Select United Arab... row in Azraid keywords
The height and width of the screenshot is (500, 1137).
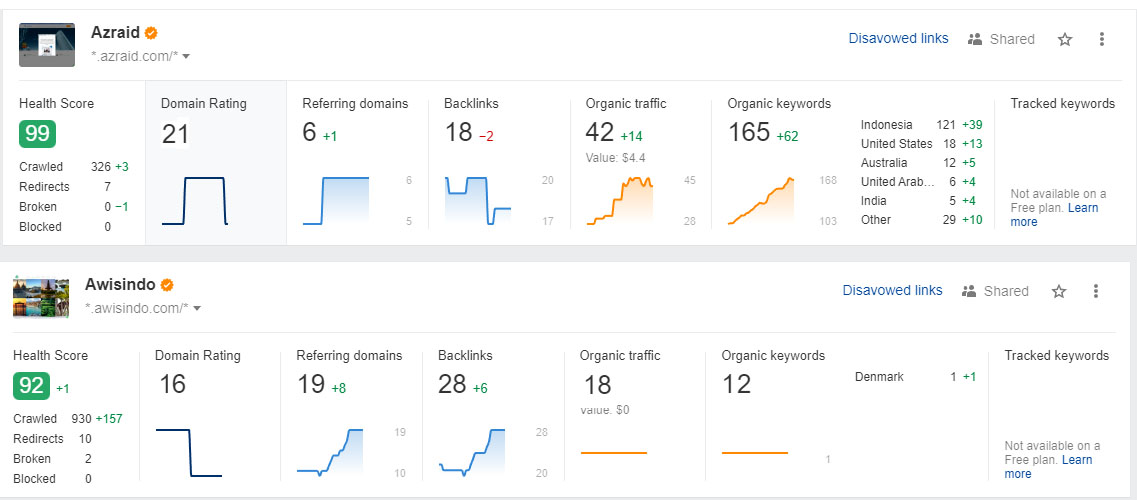pos(922,182)
